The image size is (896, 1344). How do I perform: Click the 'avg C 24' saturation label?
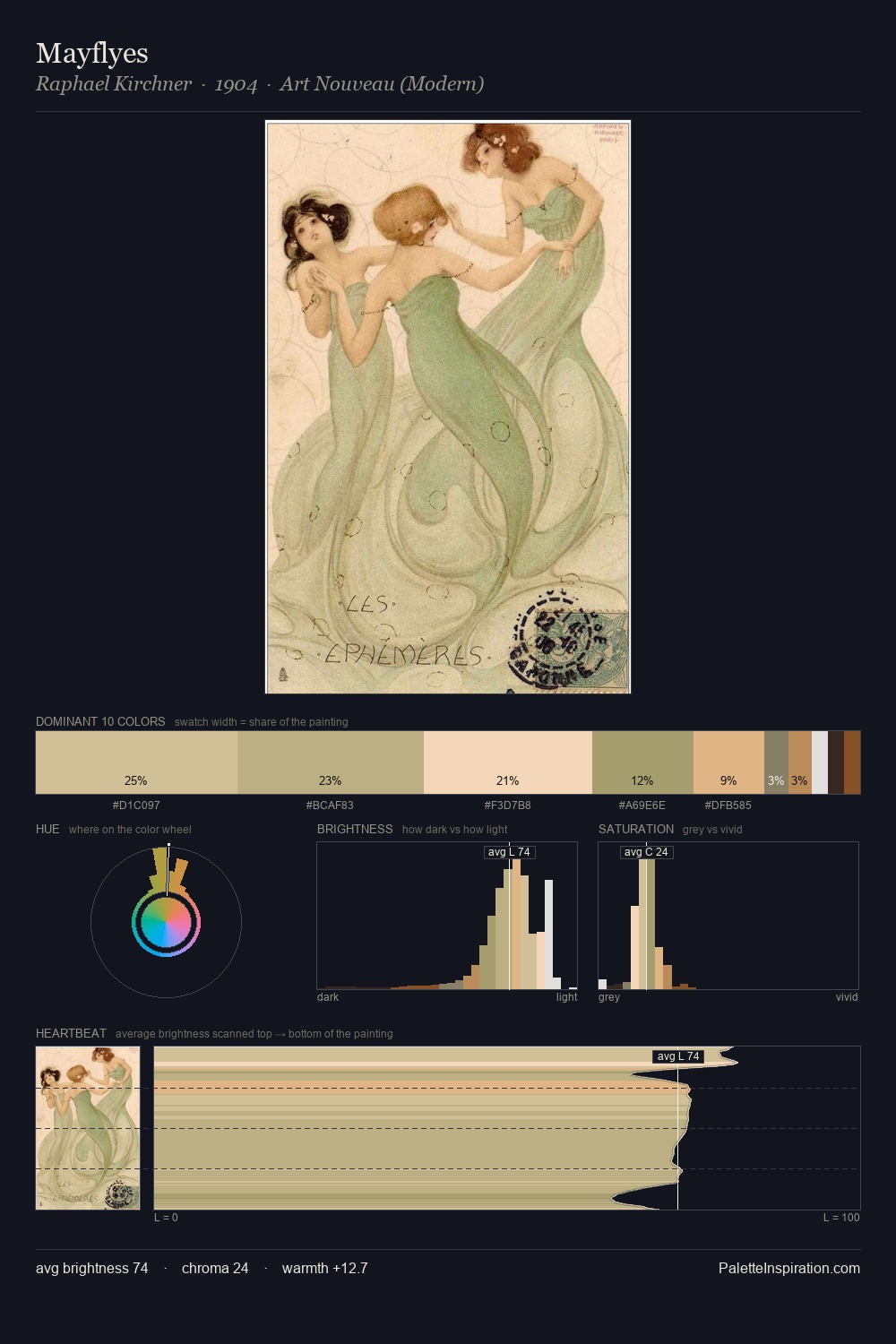click(x=646, y=852)
